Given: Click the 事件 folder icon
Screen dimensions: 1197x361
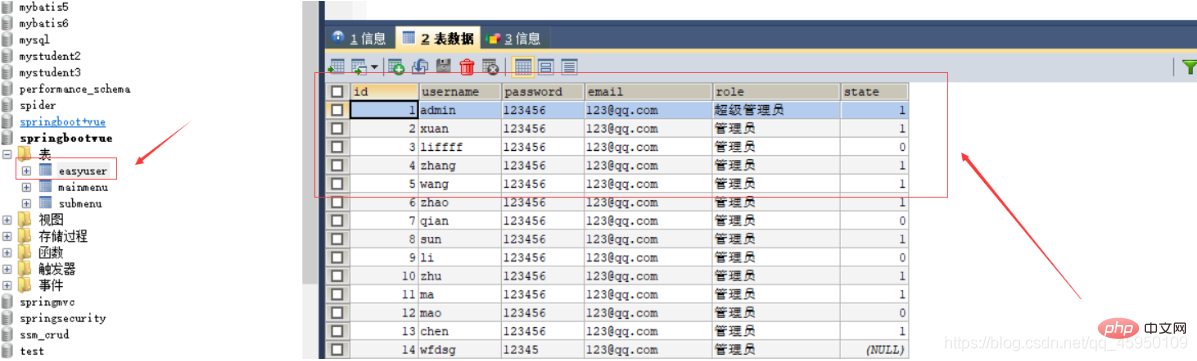Looking at the screenshot, I should [x=24, y=285].
